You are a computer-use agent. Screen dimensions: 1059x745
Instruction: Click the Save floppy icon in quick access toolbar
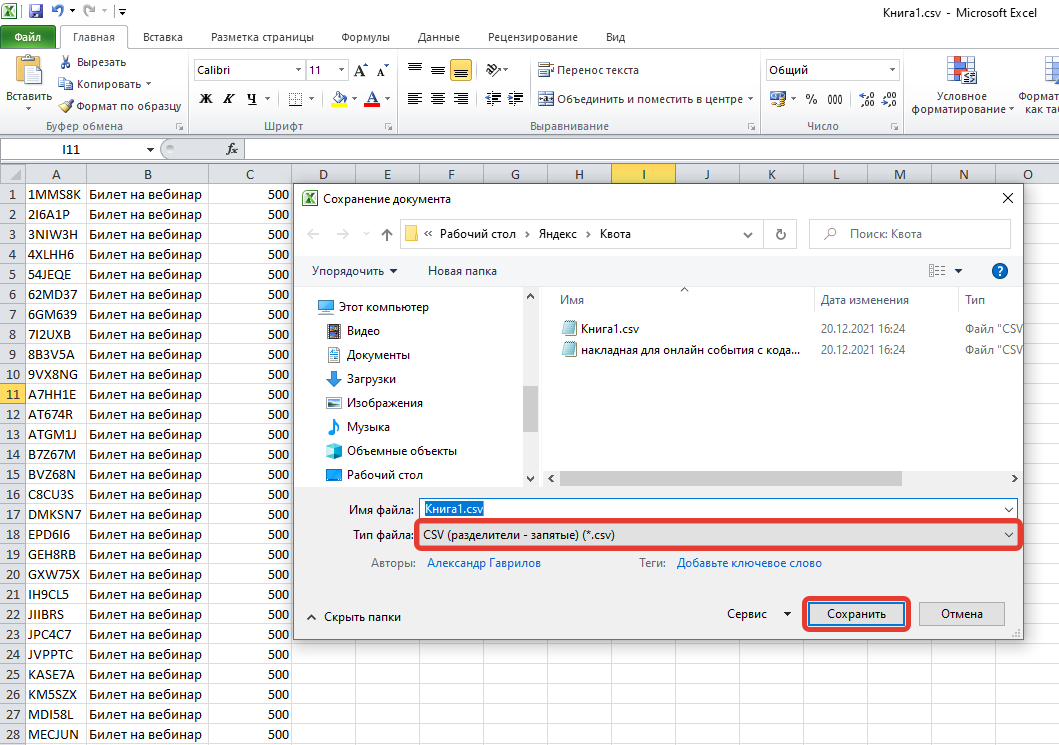36,12
